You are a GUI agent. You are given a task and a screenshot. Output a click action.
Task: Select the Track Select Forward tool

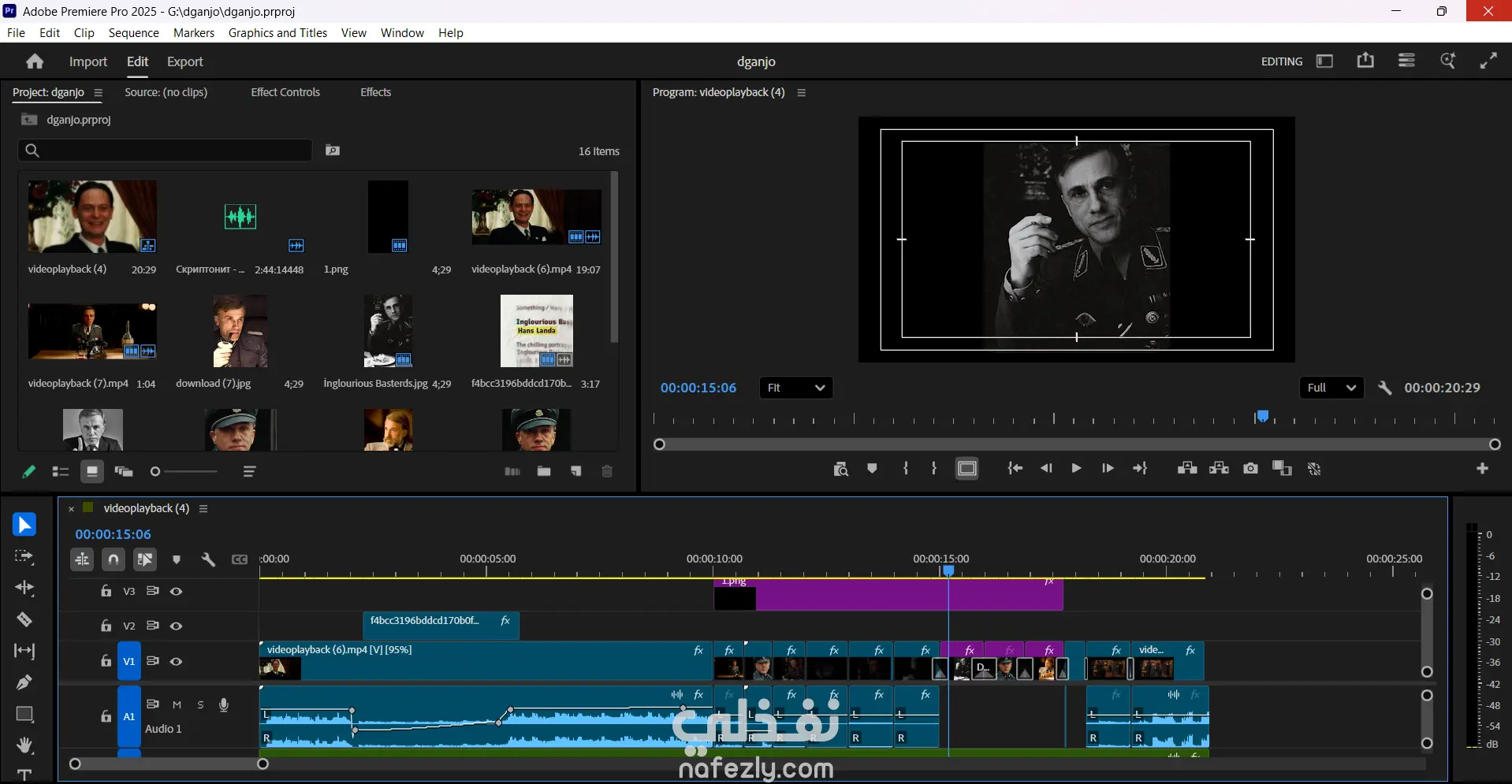(x=24, y=556)
